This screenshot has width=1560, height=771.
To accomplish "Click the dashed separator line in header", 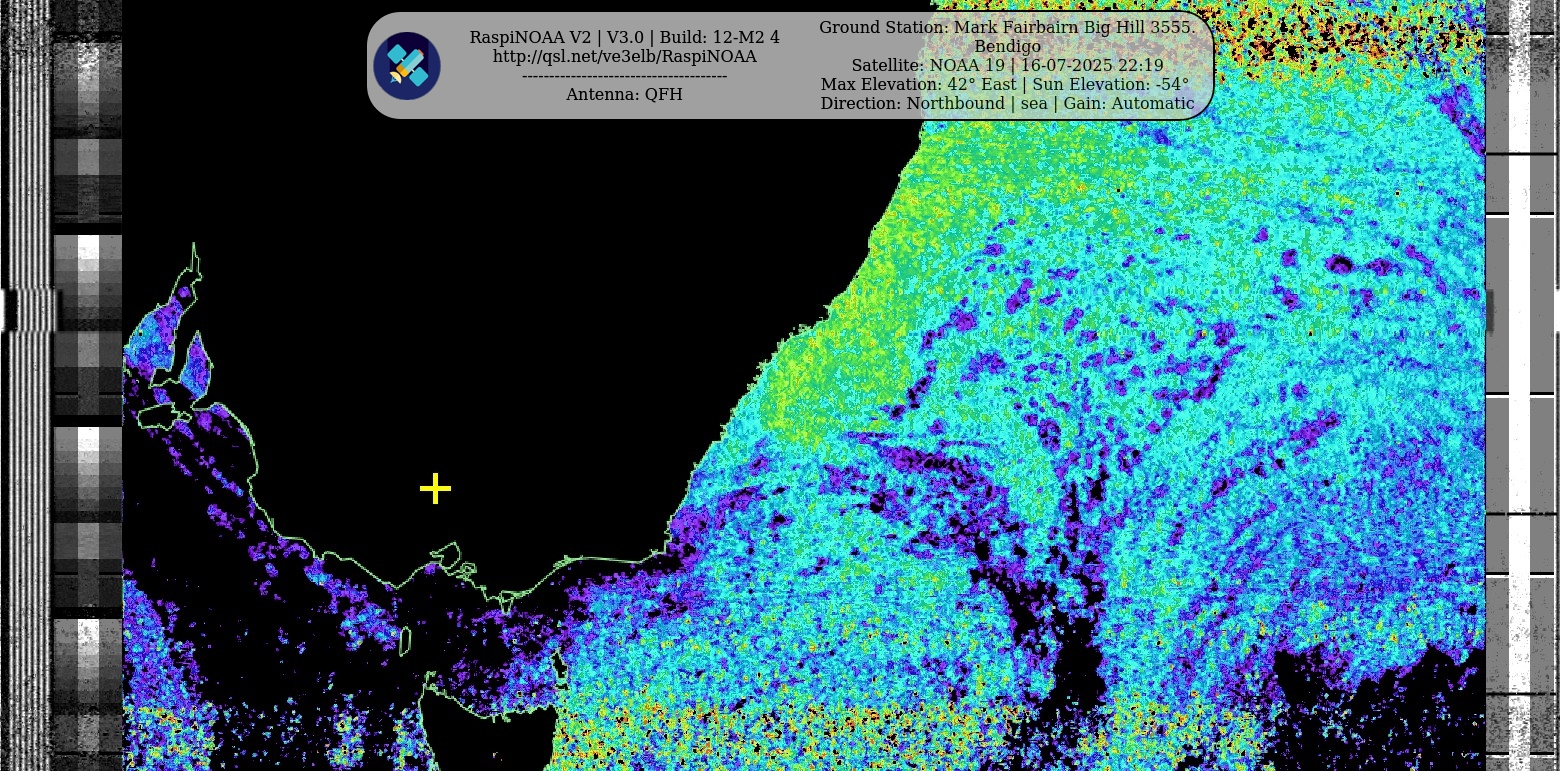I will coord(624,76).
